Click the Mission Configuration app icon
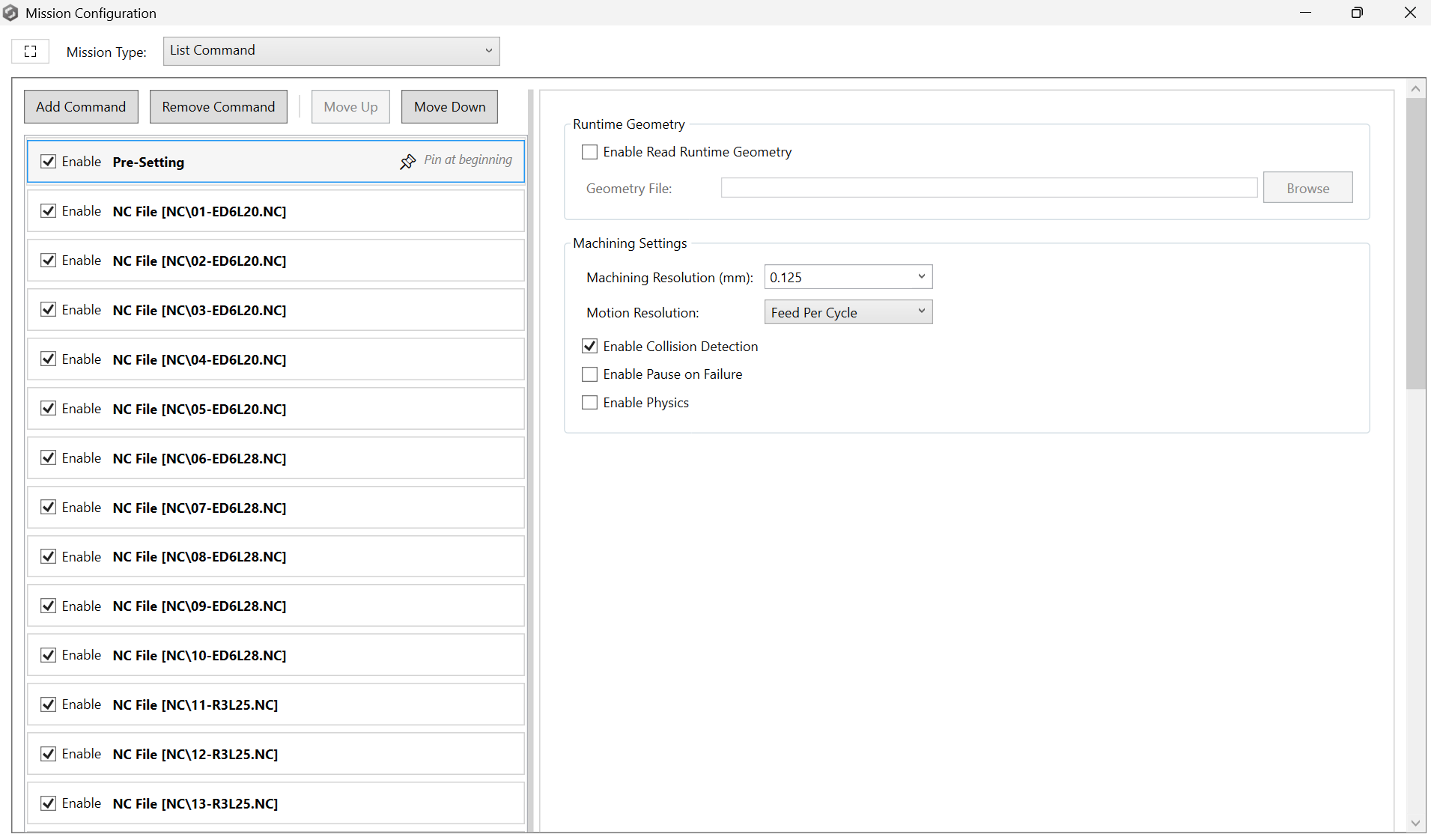This screenshot has width=1431, height=840. tap(10, 13)
